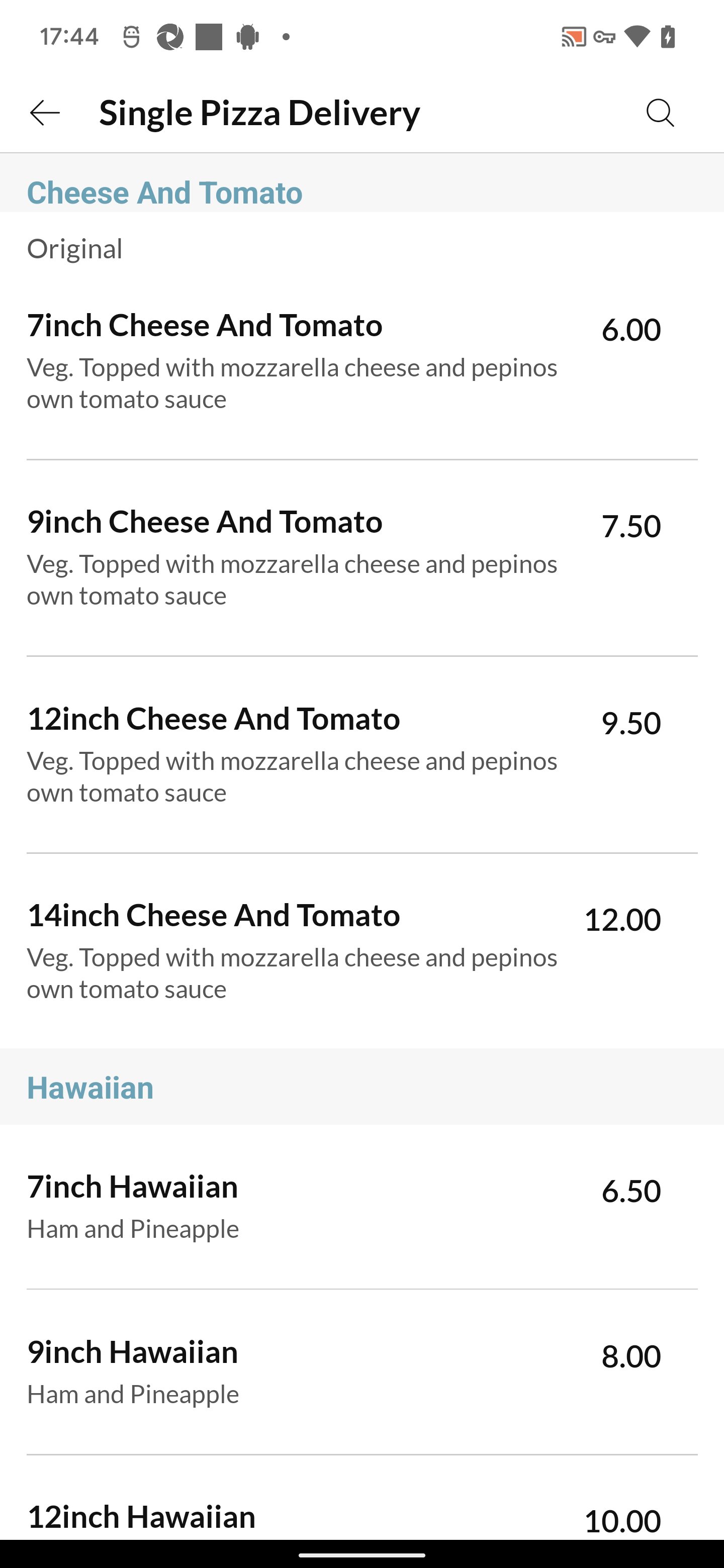Viewport: 724px width, 1568px height.
Task: Tap the Single Pizza Delivery title
Action: tap(259, 113)
